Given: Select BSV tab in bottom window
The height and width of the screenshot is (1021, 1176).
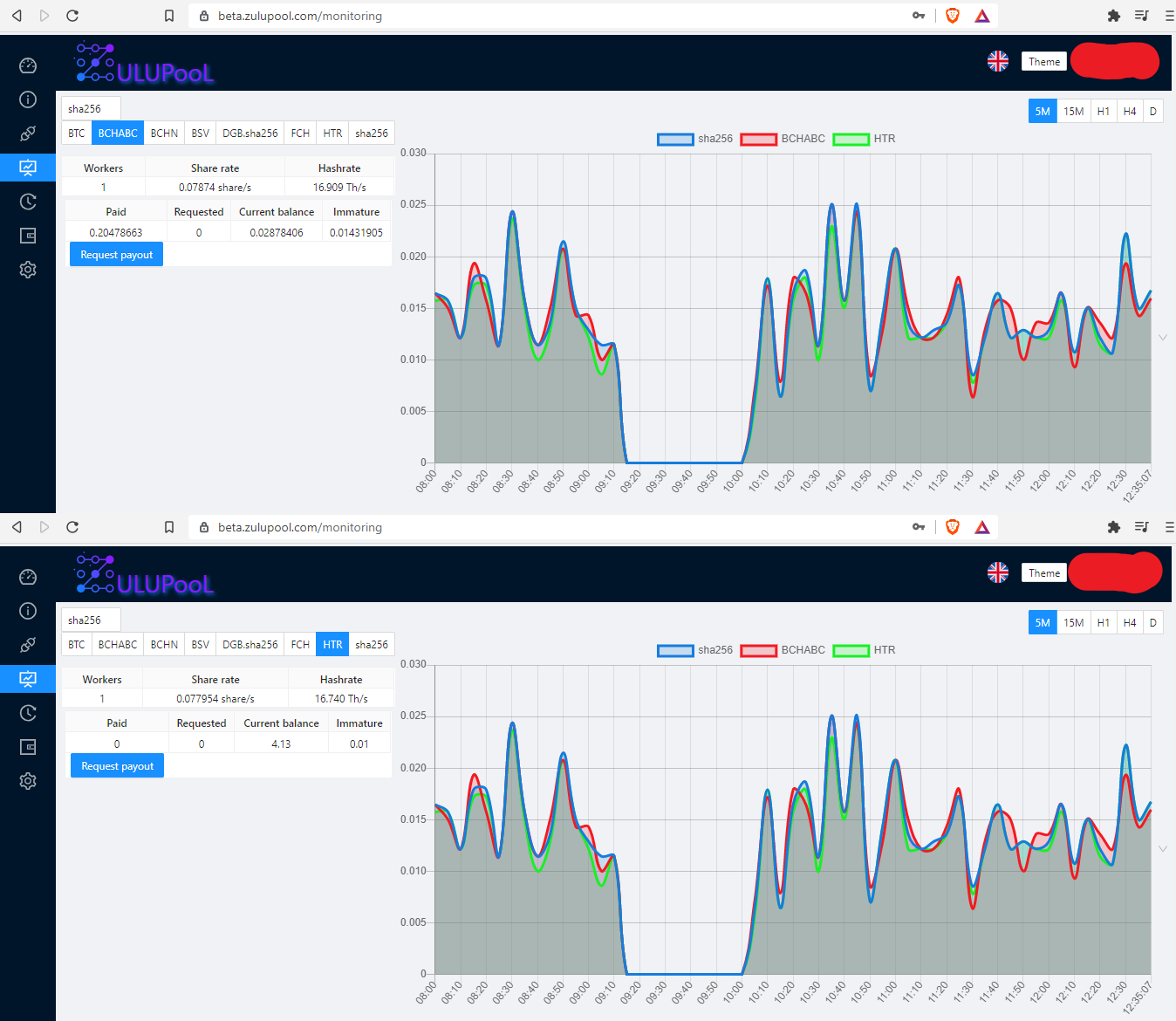Looking at the screenshot, I should point(200,645).
